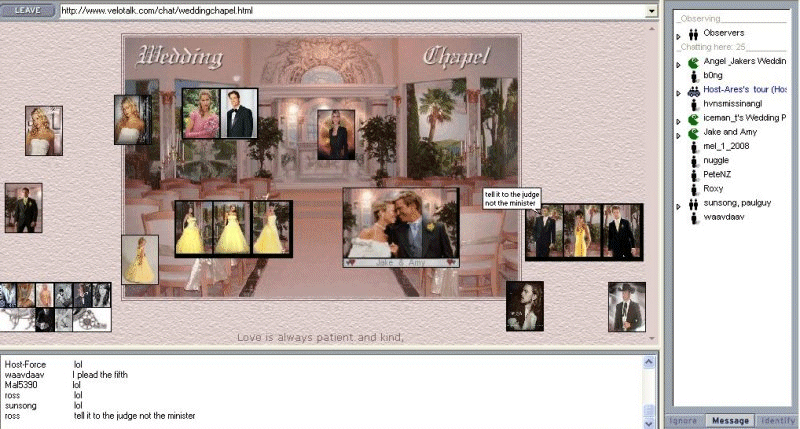The width and height of the screenshot is (800, 429).
Task: Click the Jake and Amy group icon
Action: [692, 132]
